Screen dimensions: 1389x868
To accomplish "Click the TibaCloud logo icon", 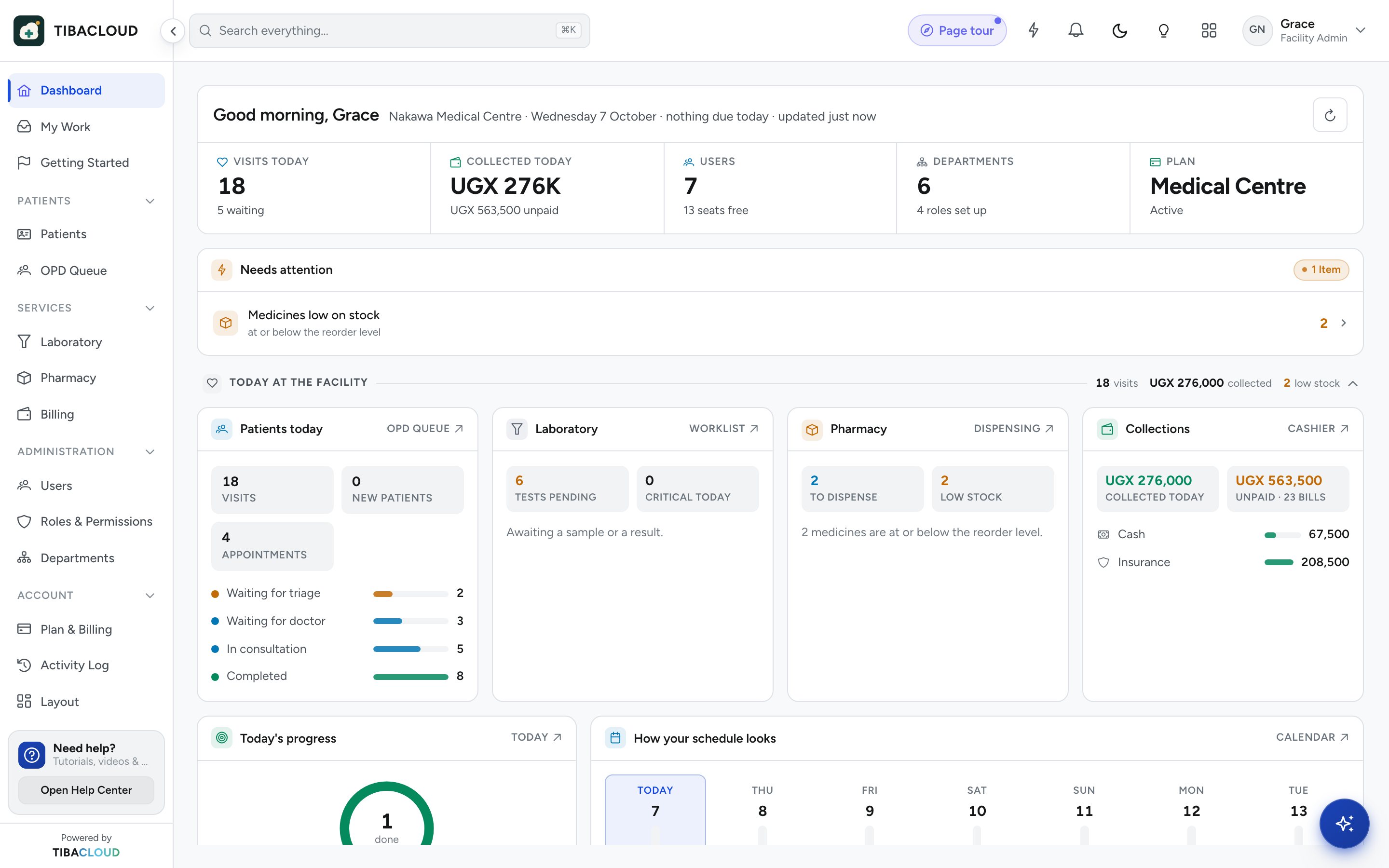I will click(29, 31).
